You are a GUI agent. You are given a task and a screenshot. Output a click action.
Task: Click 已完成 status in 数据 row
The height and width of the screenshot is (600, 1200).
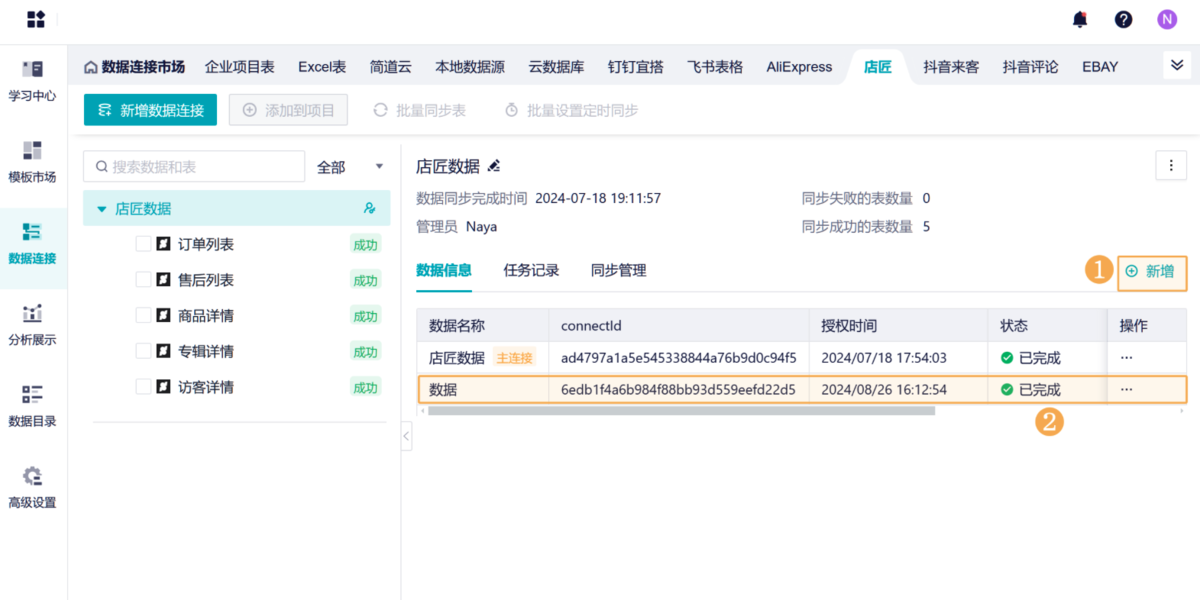[1031, 389]
